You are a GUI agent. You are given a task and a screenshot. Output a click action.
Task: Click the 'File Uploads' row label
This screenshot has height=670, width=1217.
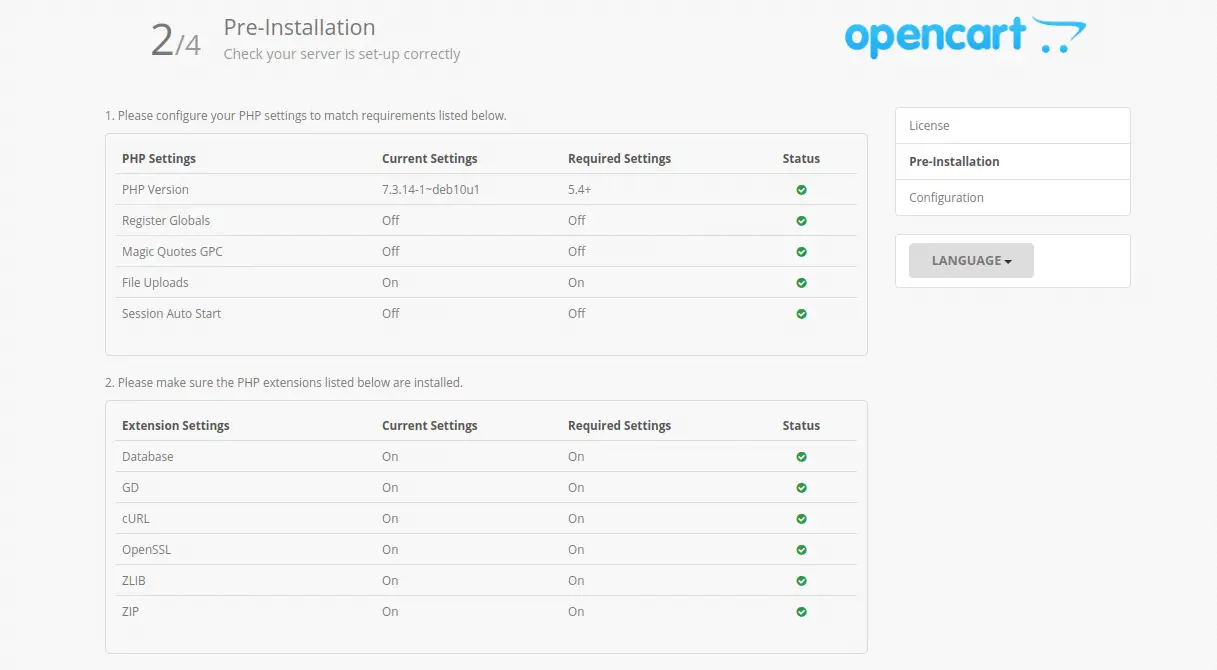click(x=155, y=283)
